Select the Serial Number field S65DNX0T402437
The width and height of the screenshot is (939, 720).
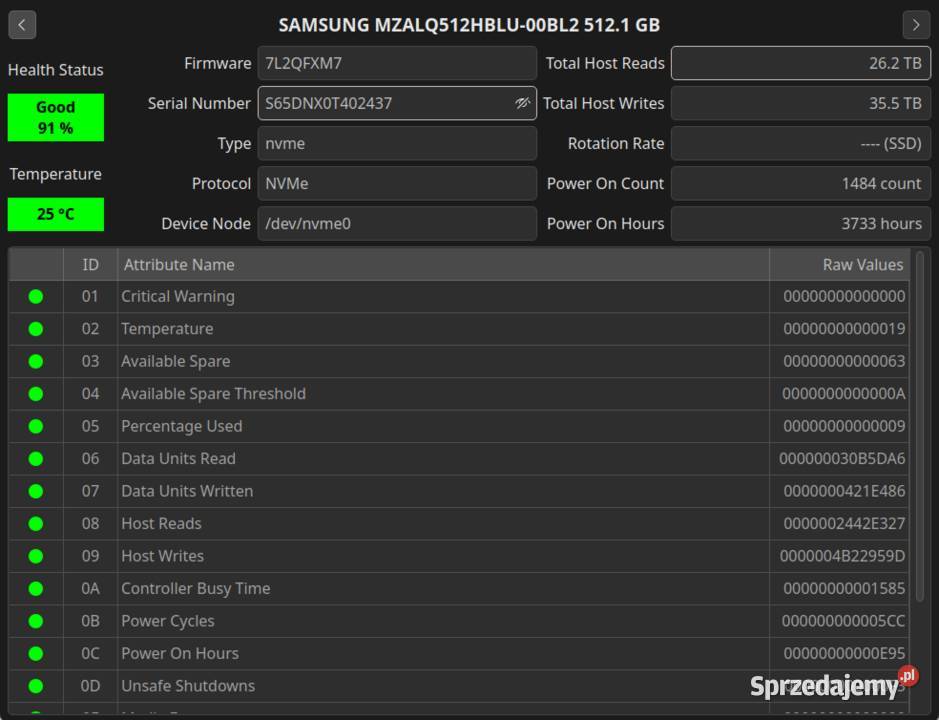pos(397,103)
